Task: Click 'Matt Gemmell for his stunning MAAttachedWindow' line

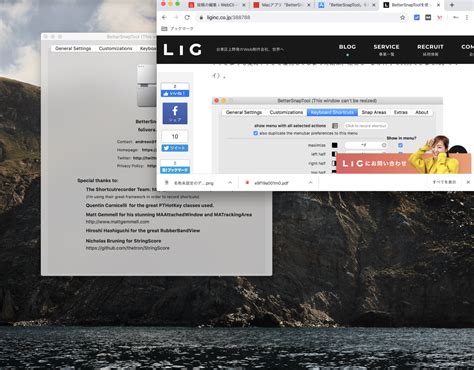Action: pyautogui.click(x=169, y=214)
